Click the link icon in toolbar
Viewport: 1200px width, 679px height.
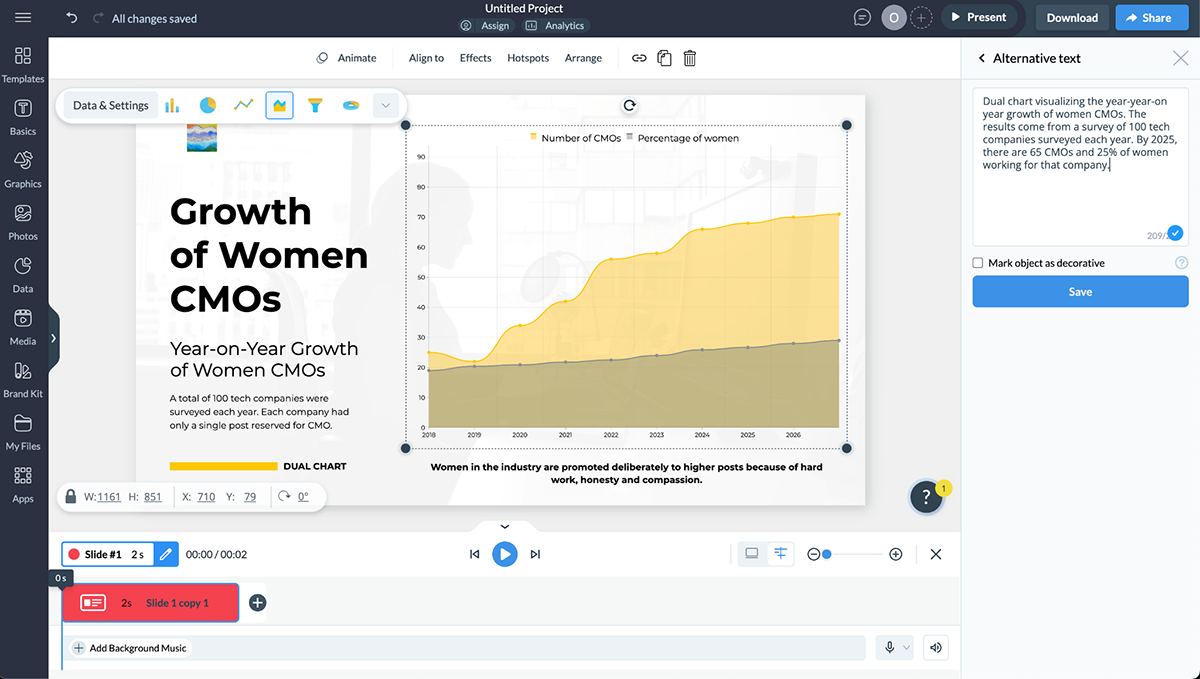[x=639, y=58]
